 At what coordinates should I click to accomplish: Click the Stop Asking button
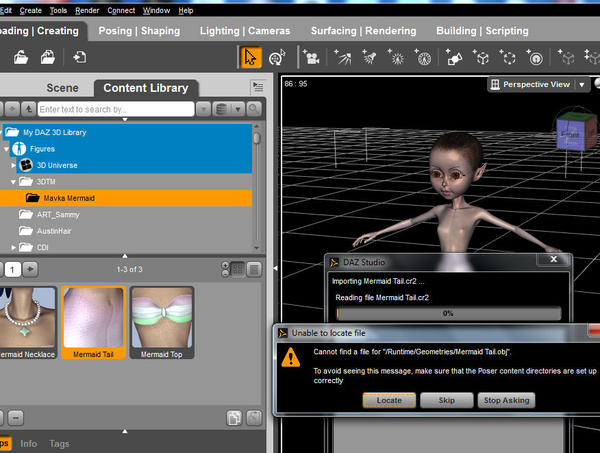point(506,400)
